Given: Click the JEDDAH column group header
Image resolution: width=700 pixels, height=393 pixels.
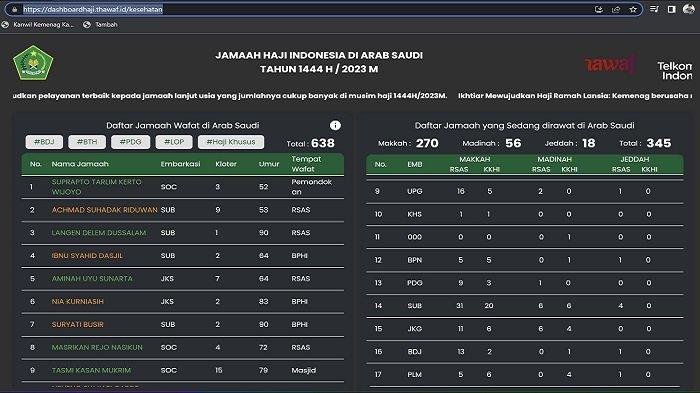Looking at the screenshot, I should click(635, 159).
